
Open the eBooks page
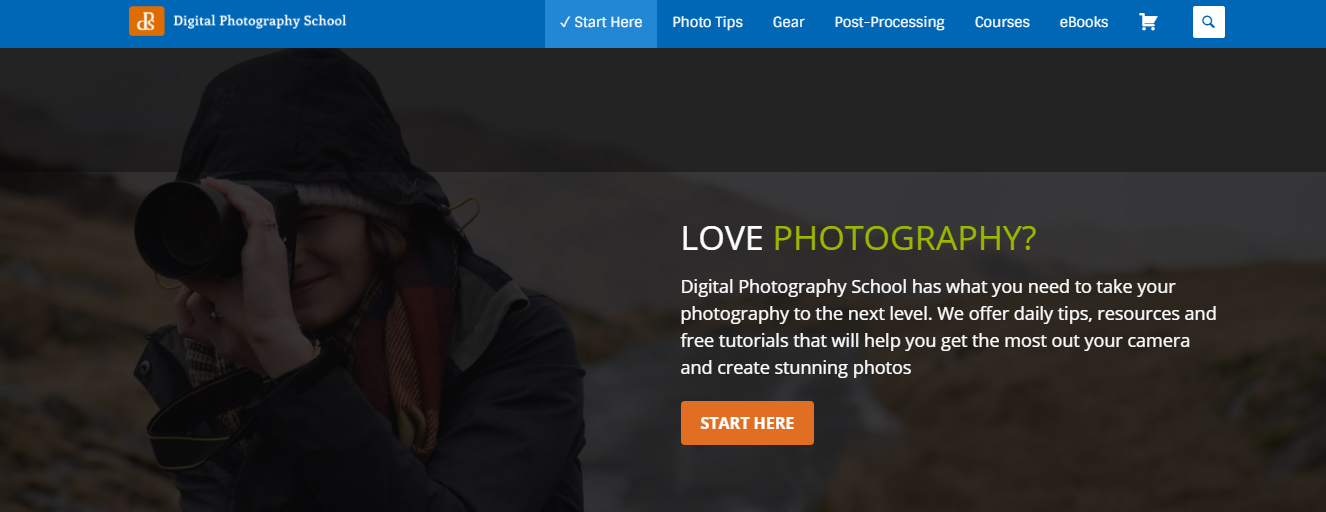pyautogui.click(x=1083, y=22)
